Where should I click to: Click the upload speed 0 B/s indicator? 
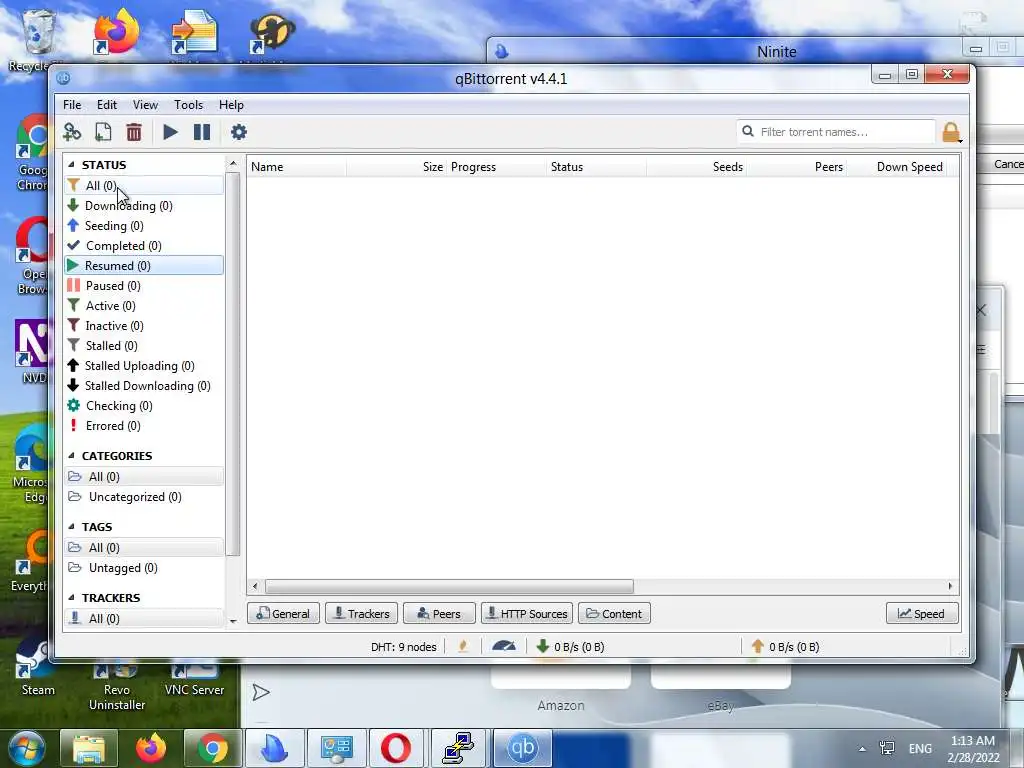785,647
